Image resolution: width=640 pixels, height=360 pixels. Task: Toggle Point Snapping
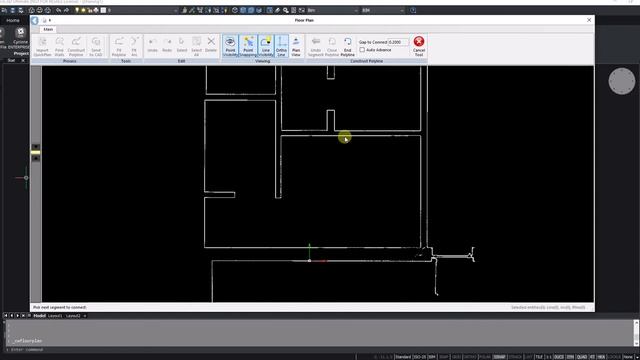pos(248,46)
